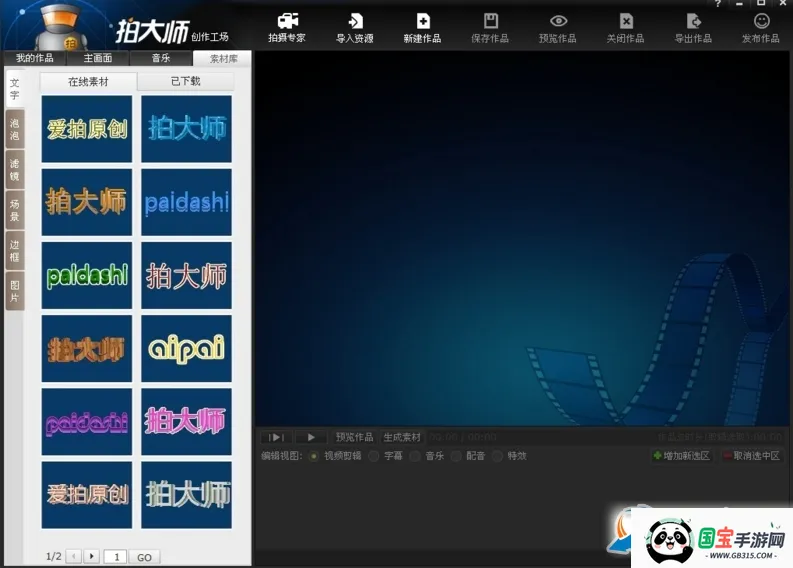
Task: Select the 泡泡 side category
Action: (x=15, y=129)
